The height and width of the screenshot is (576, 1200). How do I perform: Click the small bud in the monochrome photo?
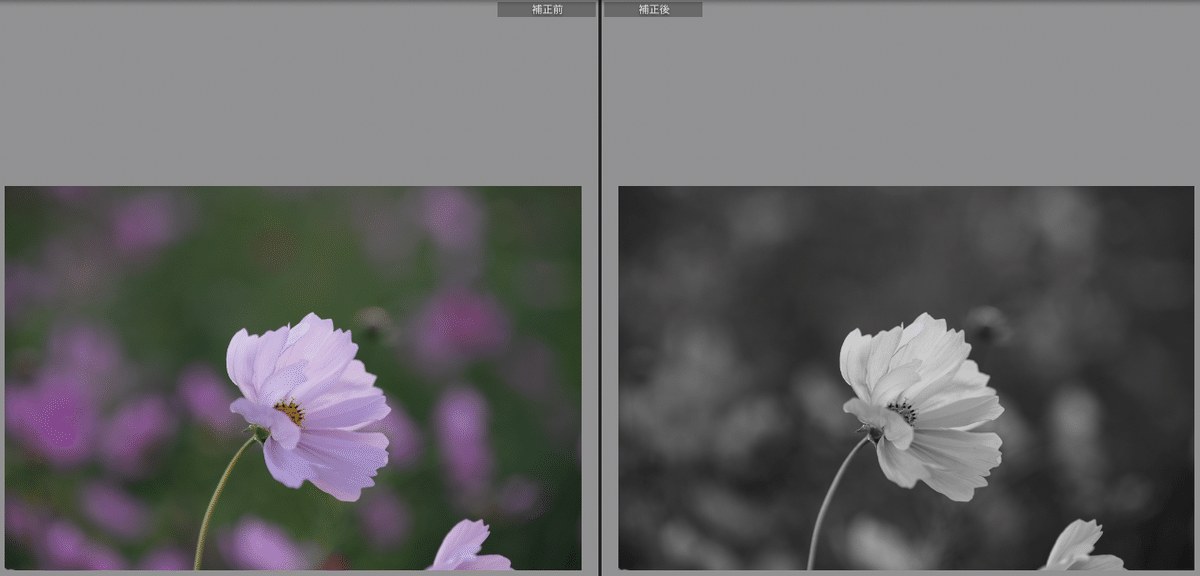(988, 322)
